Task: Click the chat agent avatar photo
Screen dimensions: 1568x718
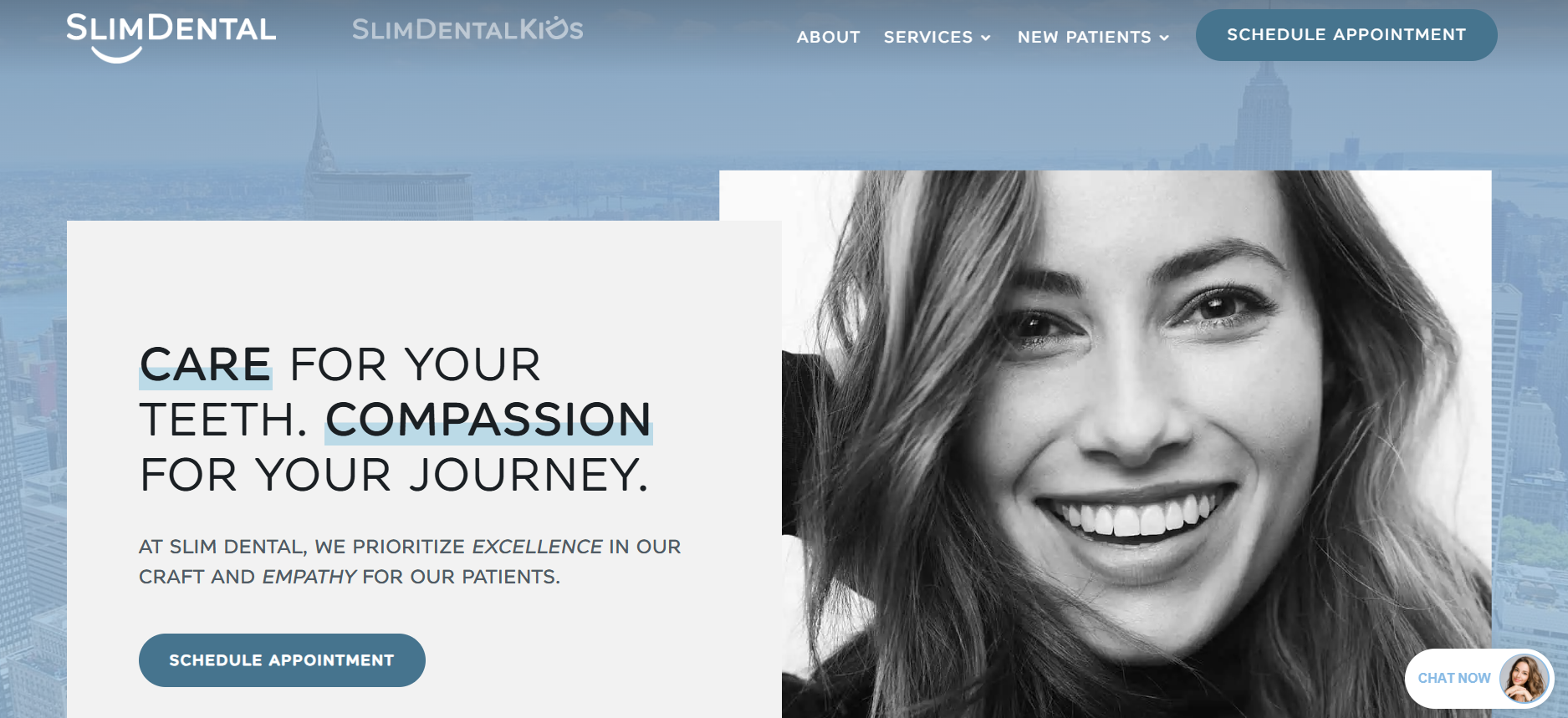Action: pos(1524,678)
